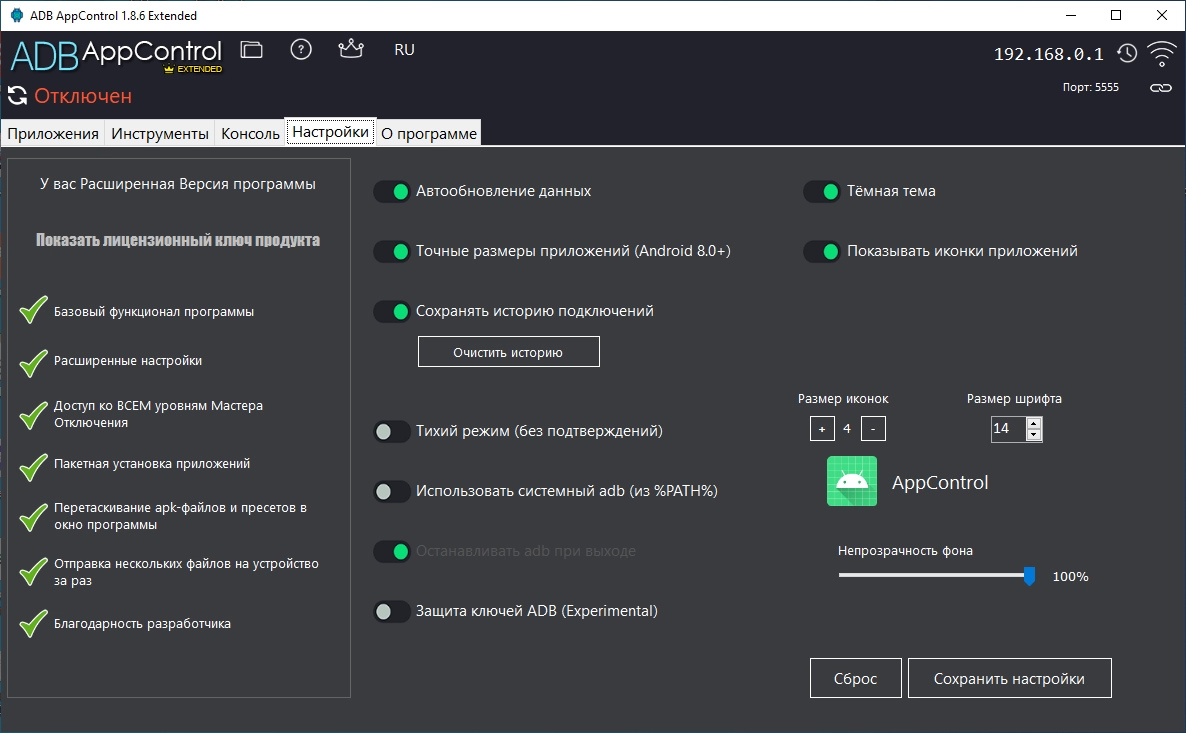1186x733 pixels.
Task: Click the Непрозрачность фона slider handle
Action: coord(1029,576)
